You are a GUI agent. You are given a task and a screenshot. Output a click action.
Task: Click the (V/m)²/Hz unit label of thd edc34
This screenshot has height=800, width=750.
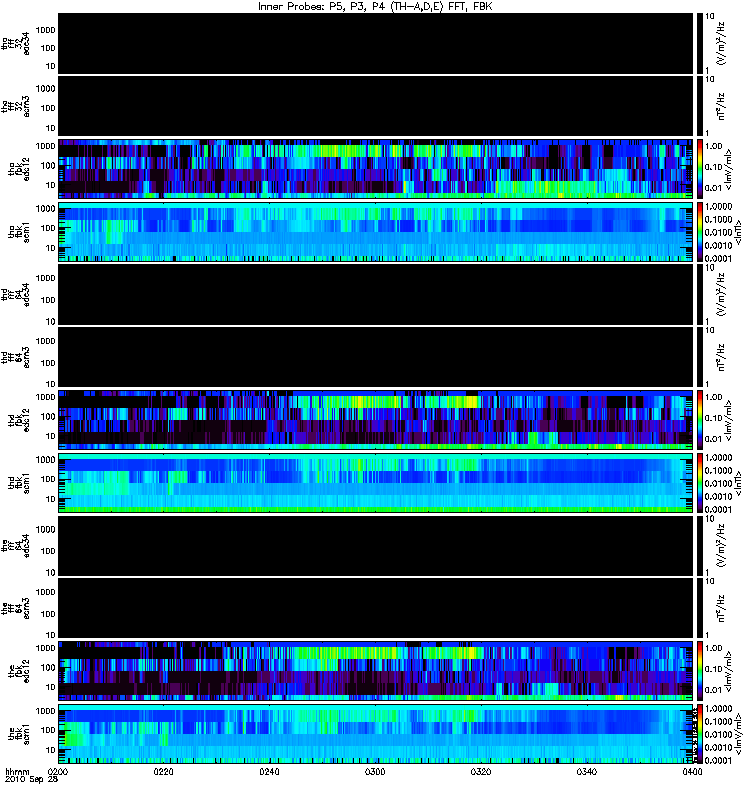coord(721,294)
